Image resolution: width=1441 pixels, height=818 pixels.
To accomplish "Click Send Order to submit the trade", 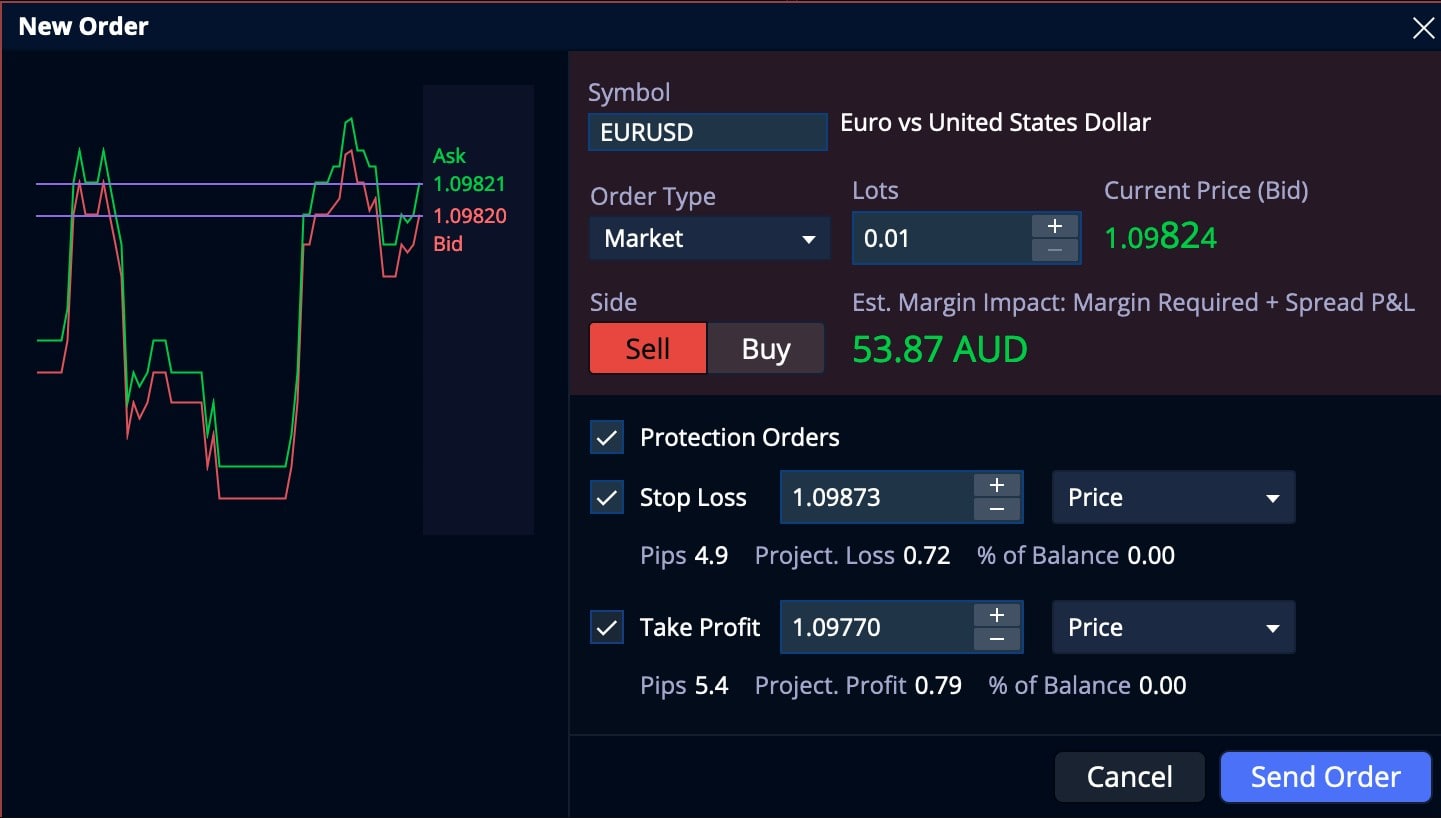I will pyautogui.click(x=1325, y=776).
